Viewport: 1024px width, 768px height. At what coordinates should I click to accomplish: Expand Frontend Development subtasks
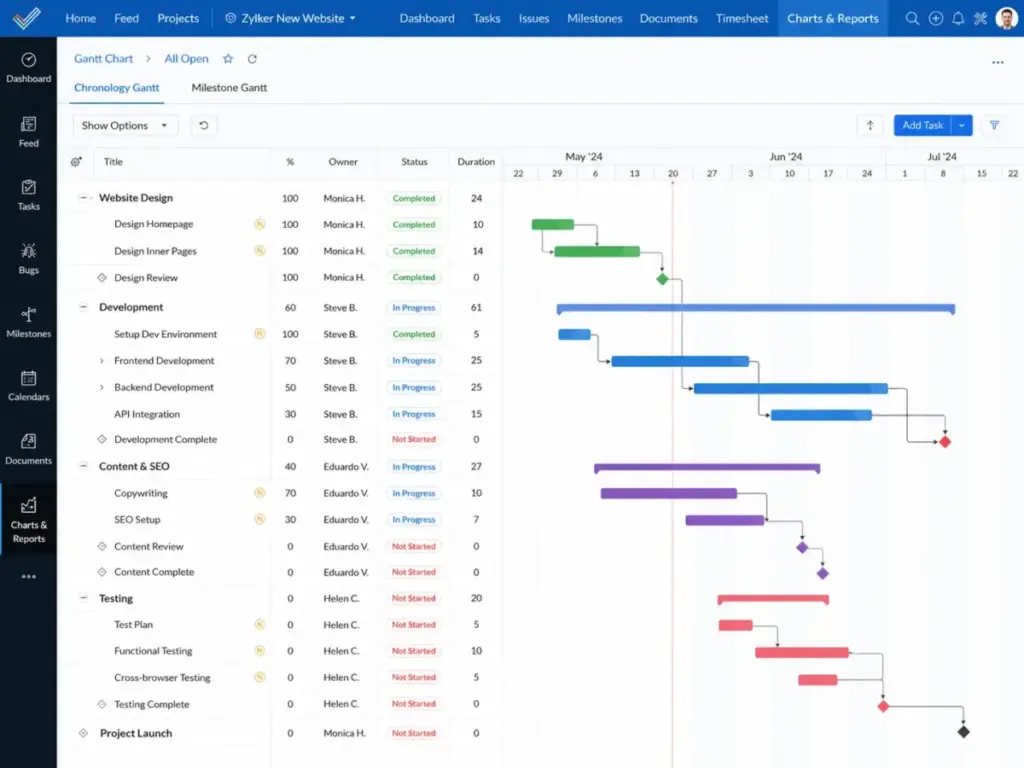click(x=101, y=360)
